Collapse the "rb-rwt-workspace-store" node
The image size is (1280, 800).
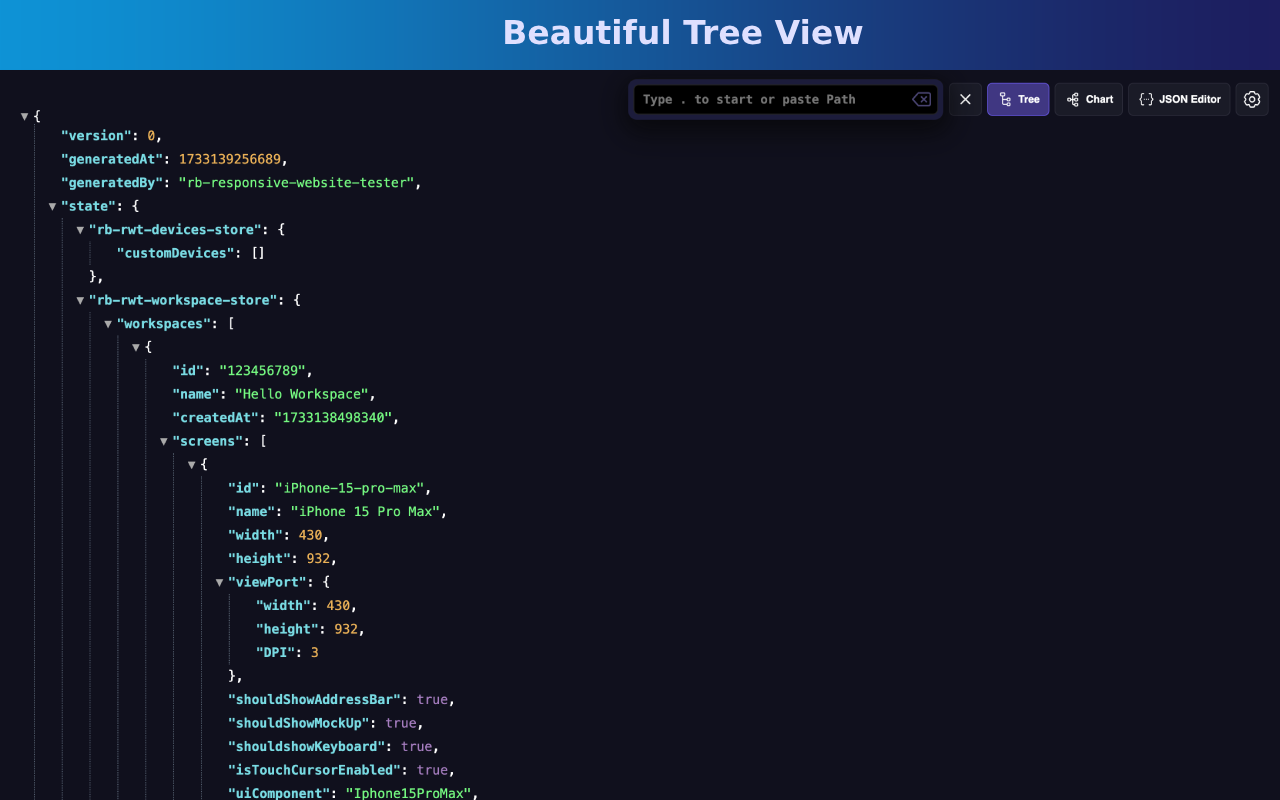click(80, 300)
